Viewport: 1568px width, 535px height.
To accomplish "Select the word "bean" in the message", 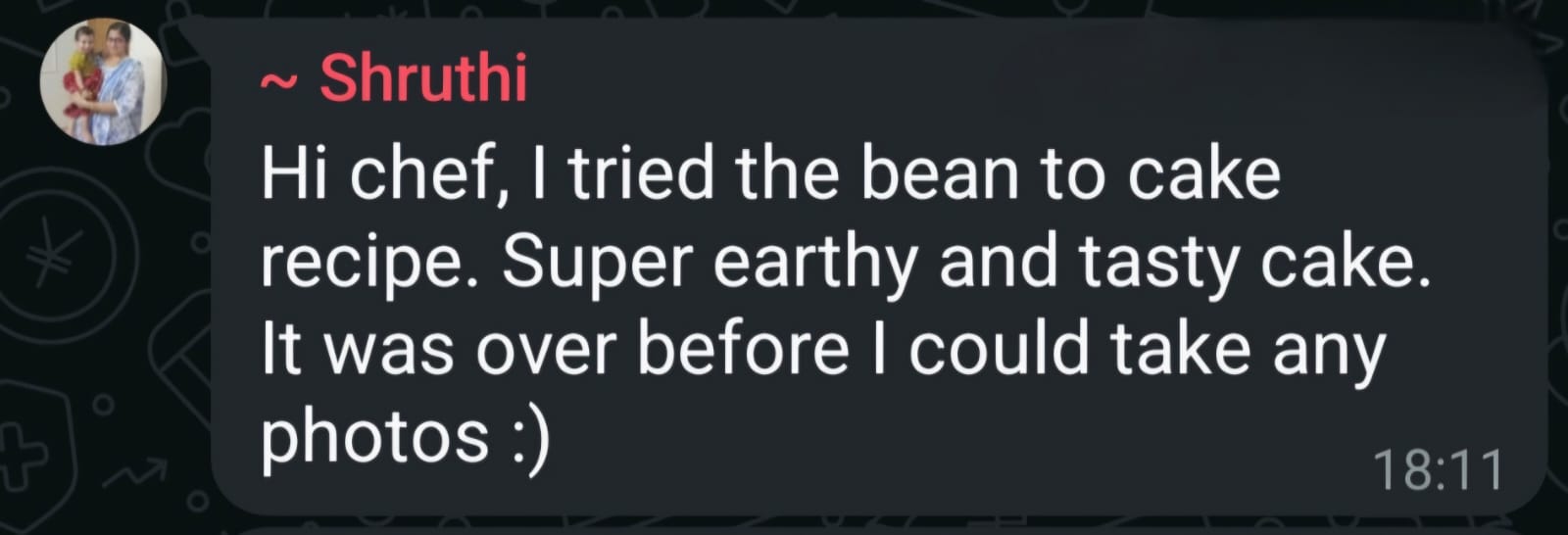I will click(x=939, y=173).
